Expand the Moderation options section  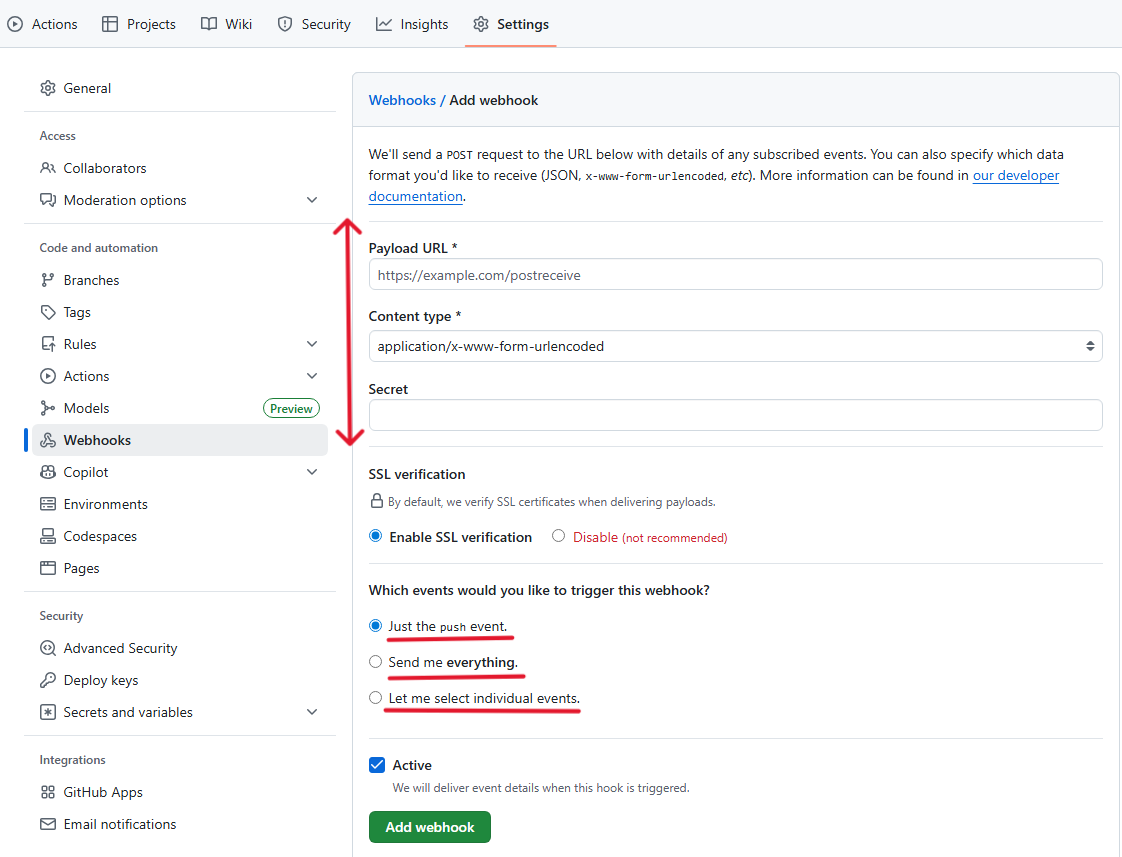coord(312,200)
